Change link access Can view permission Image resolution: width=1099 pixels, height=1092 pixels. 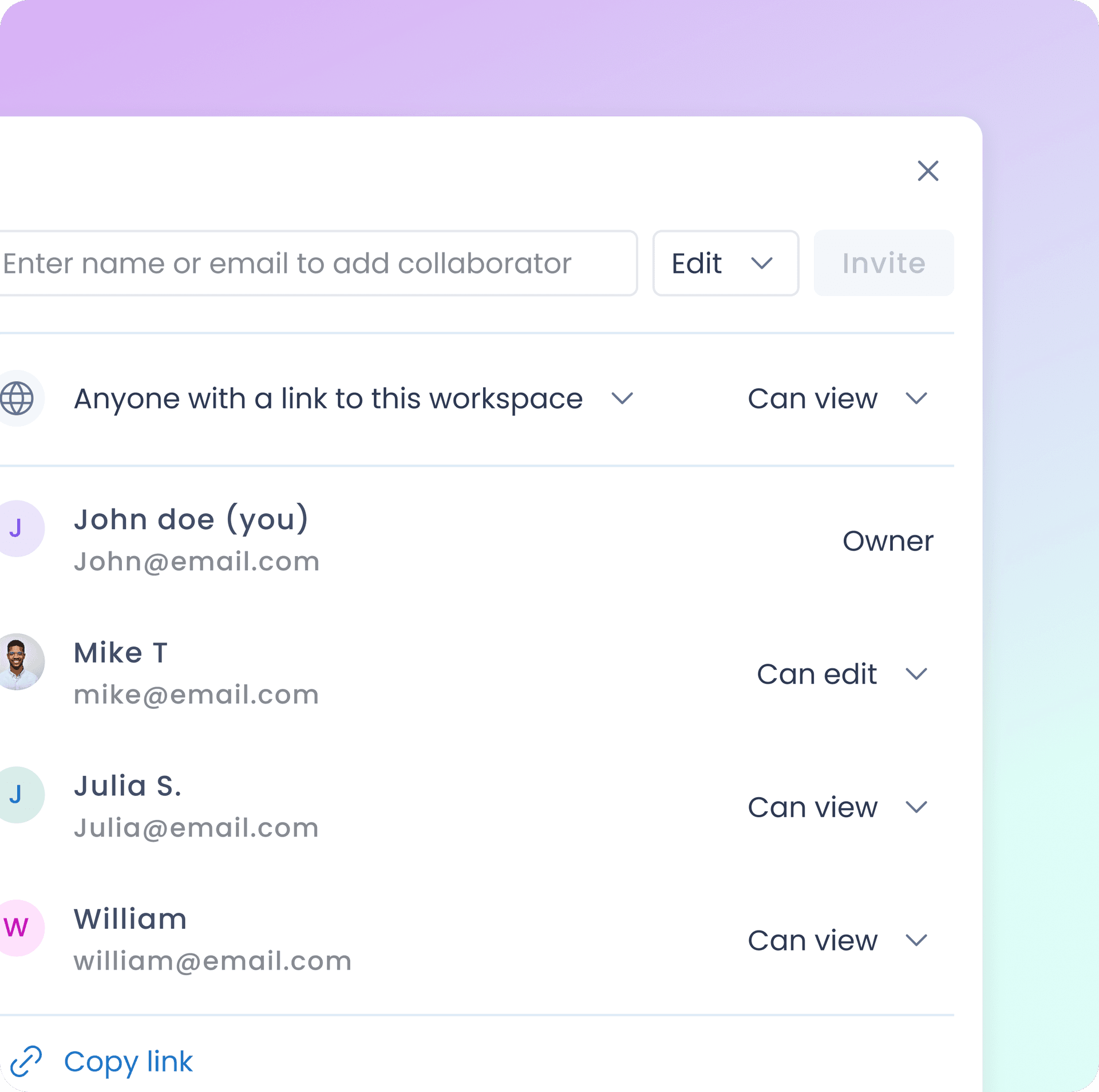click(837, 399)
